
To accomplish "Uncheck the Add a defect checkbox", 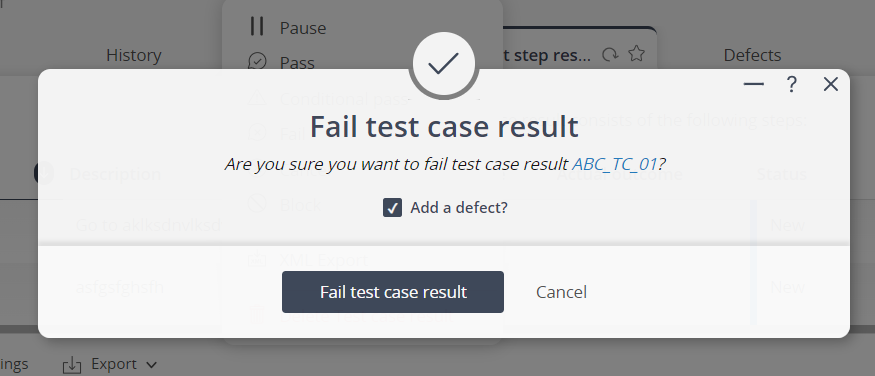I will pyautogui.click(x=392, y=208).
